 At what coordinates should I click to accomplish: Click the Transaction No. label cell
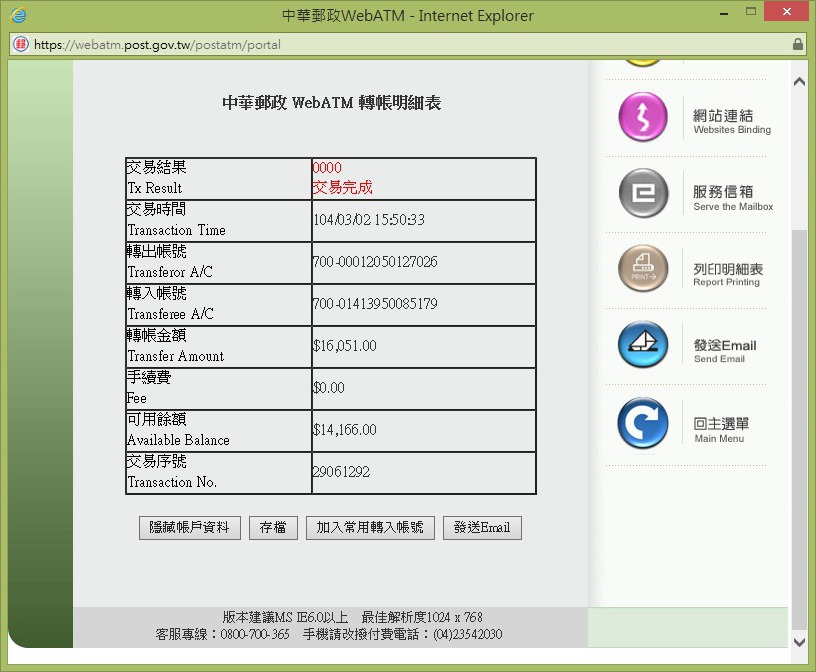pyautogui.click(x=219, y=473)
